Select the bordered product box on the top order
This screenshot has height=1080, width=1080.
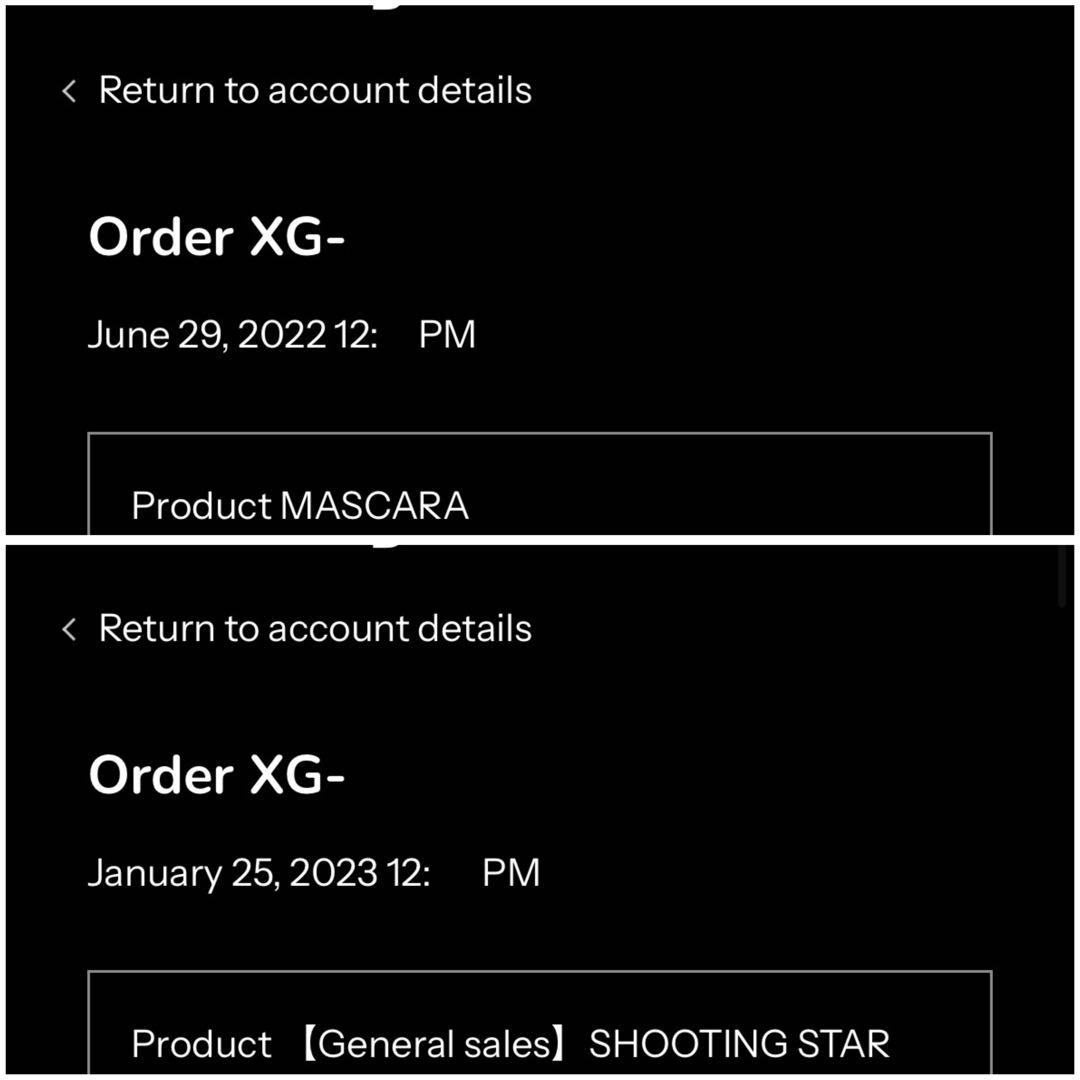tap(540, 485)
